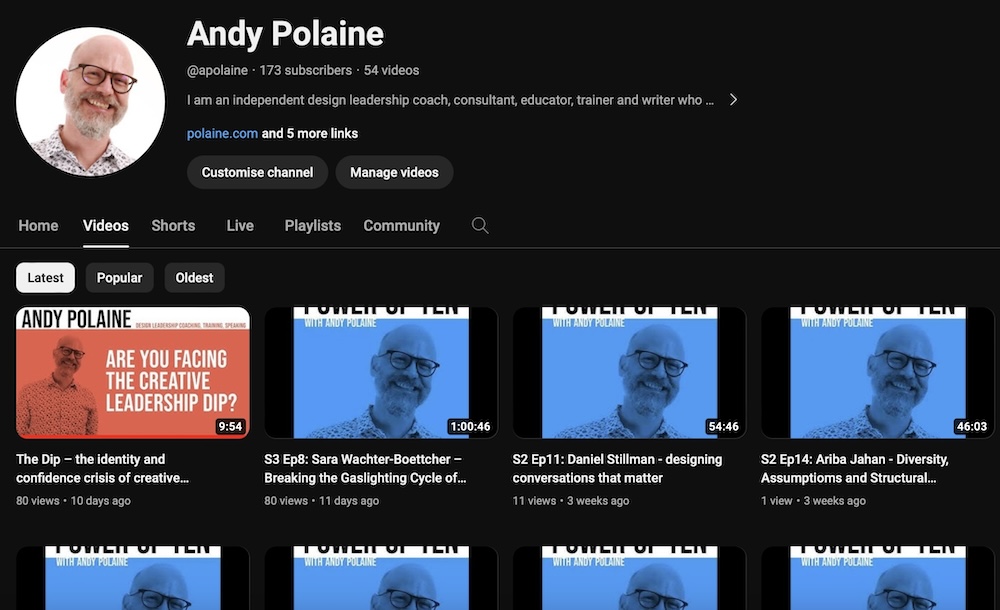The width and height of the screenshot is (1000, 610).
Task: Open the polaine.com link
Action: (222, 133)
